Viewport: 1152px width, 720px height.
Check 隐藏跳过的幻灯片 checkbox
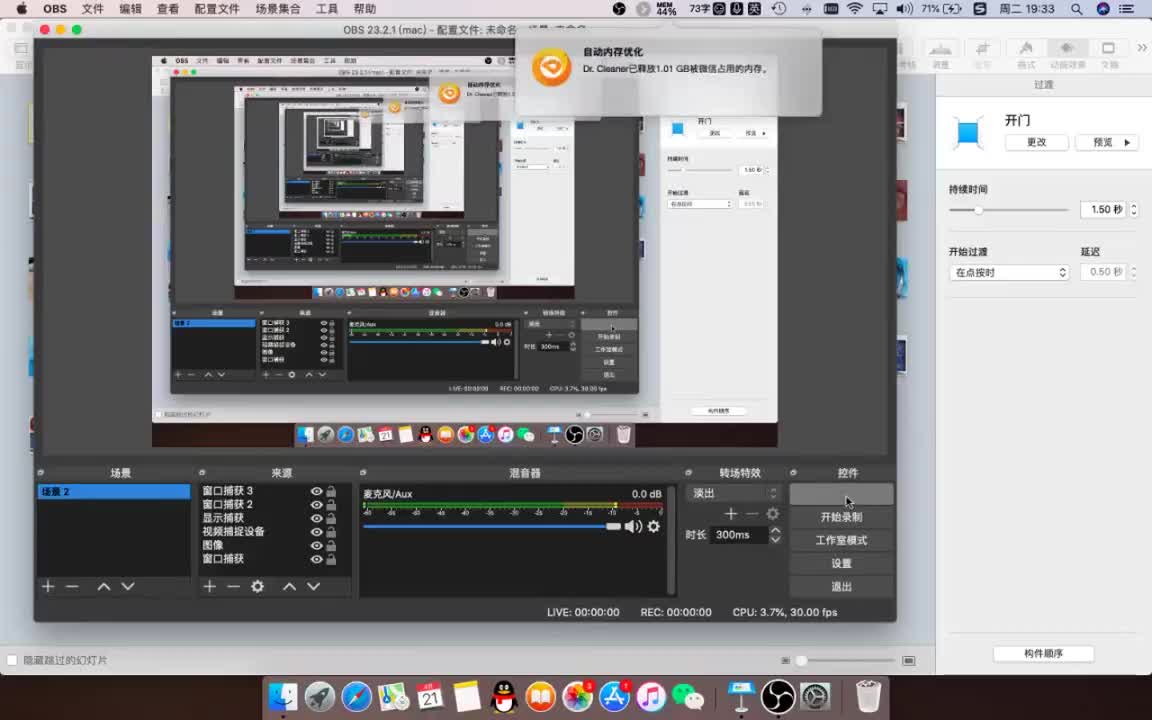13,660
